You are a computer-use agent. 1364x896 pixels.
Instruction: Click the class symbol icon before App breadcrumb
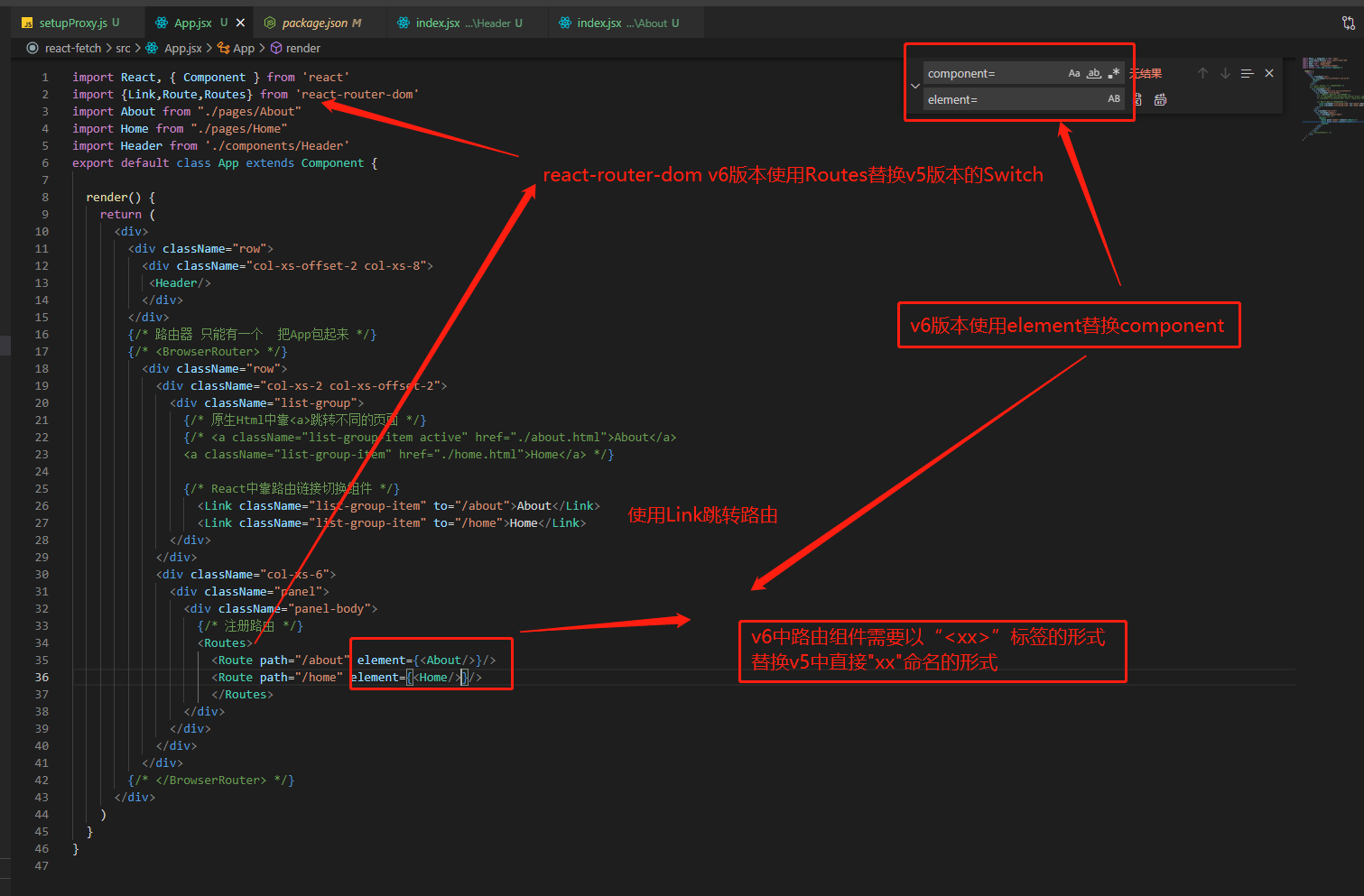pyautogui.click(x=223, y=48)
